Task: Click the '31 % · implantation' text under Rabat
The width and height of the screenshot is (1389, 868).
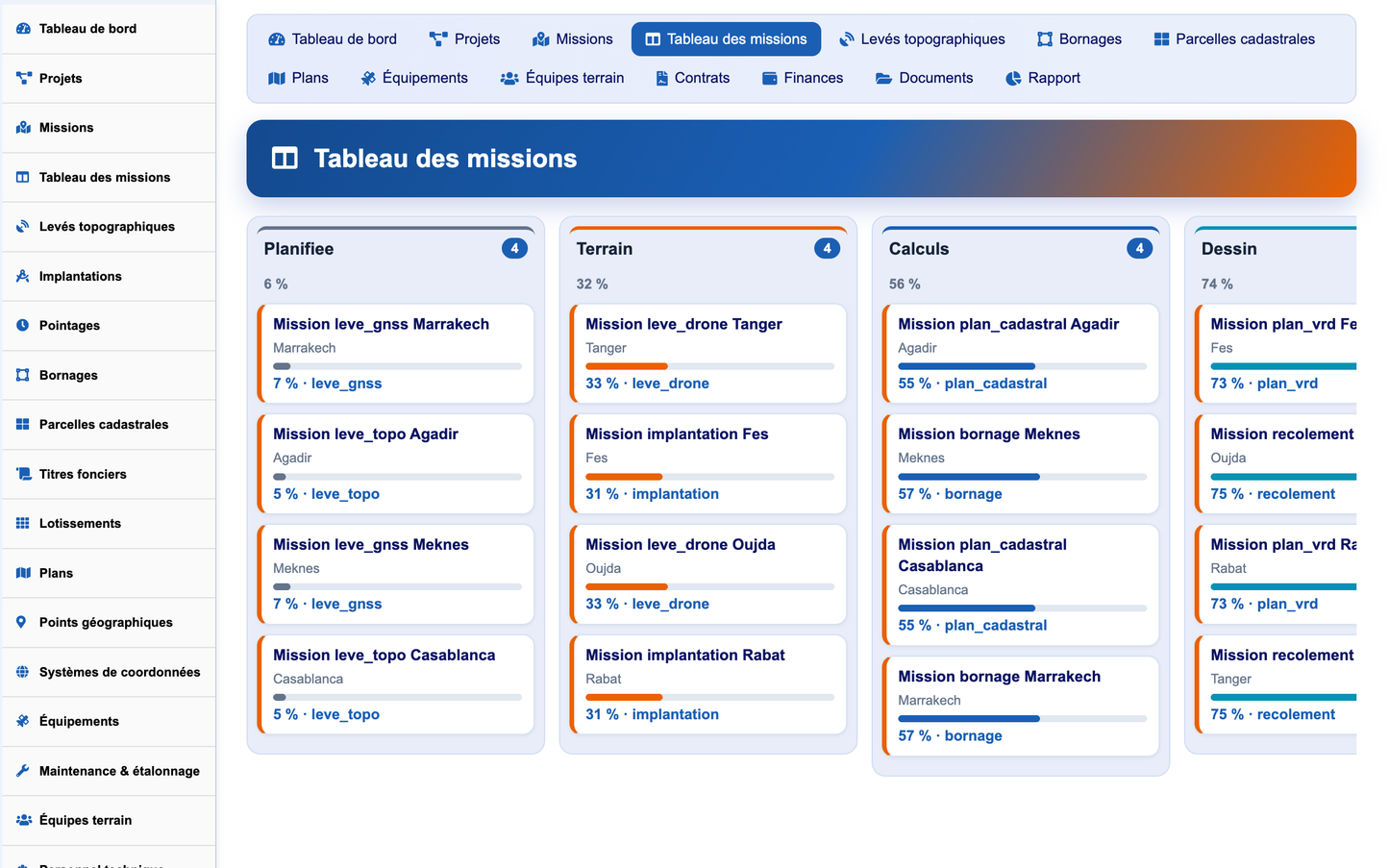Action: [x=653, y=715]
